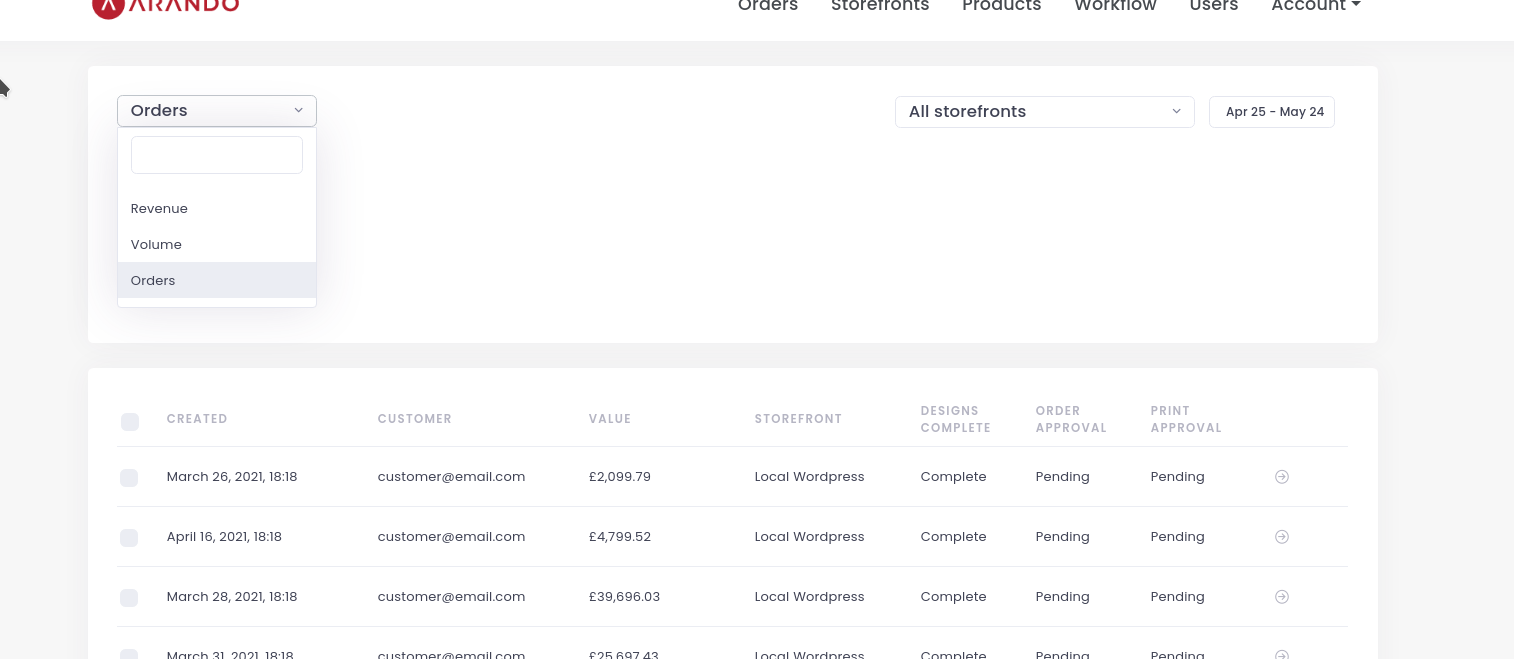Select Volume option in the list

tap(157, 245)
